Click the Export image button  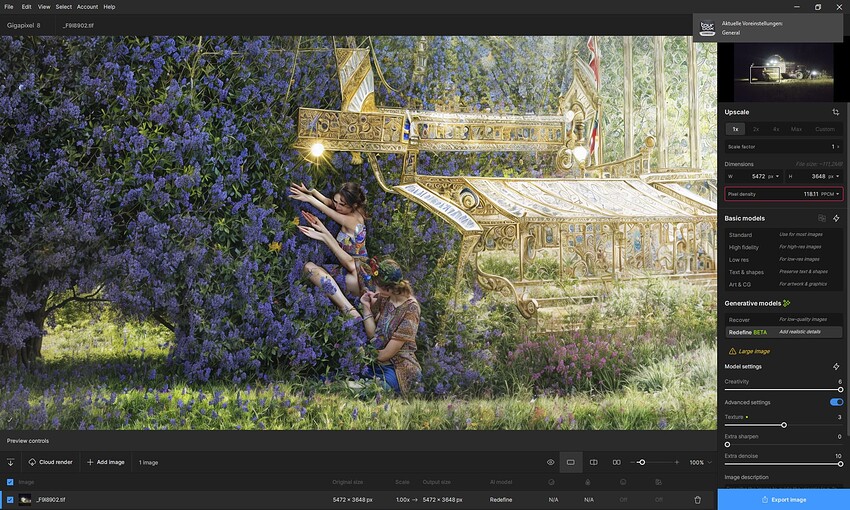pyautogui.click(x=783, y=500)
